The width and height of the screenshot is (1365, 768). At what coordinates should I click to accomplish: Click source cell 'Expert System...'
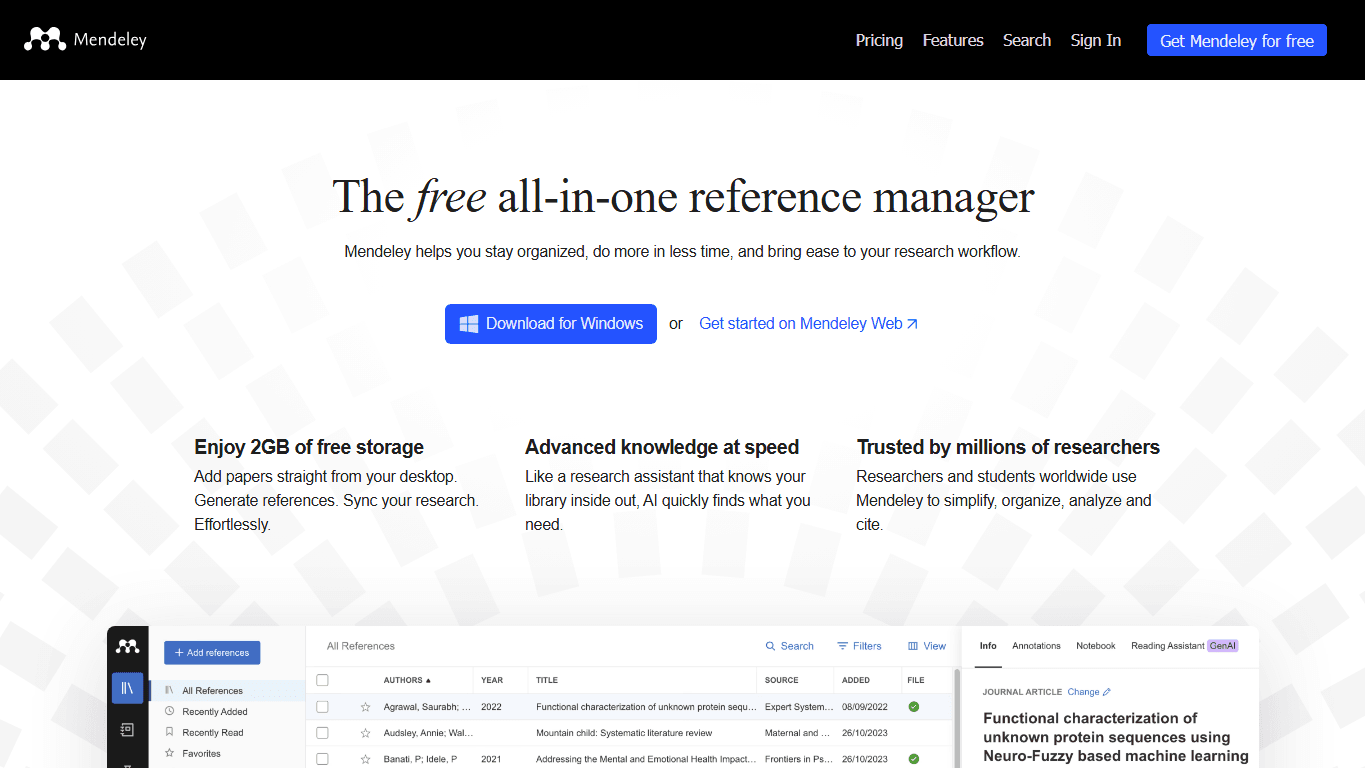799,706
